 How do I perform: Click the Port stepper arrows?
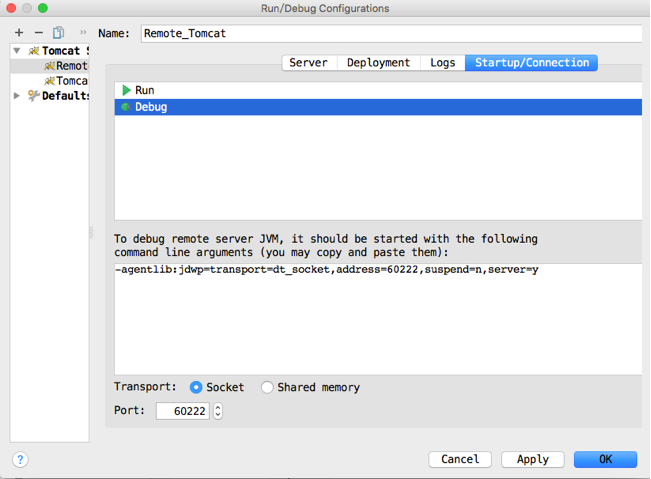218,411
